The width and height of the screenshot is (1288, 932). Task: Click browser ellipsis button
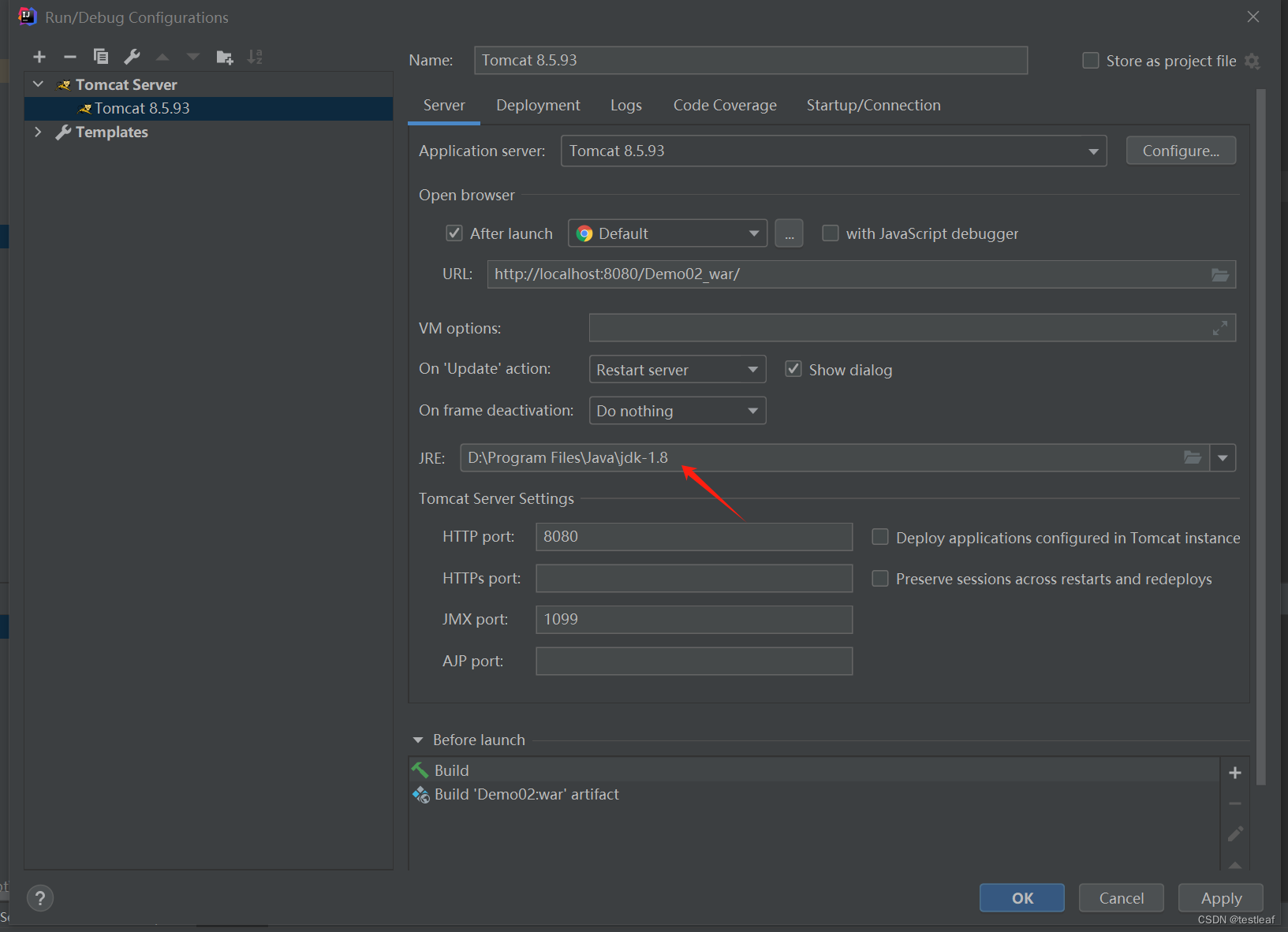pos(790,233)
